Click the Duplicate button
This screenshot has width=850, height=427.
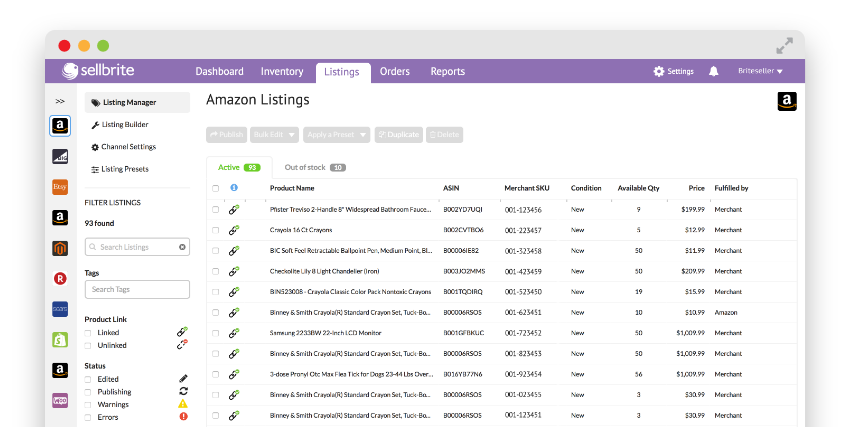pyautogui.click(x=398, y=135)
